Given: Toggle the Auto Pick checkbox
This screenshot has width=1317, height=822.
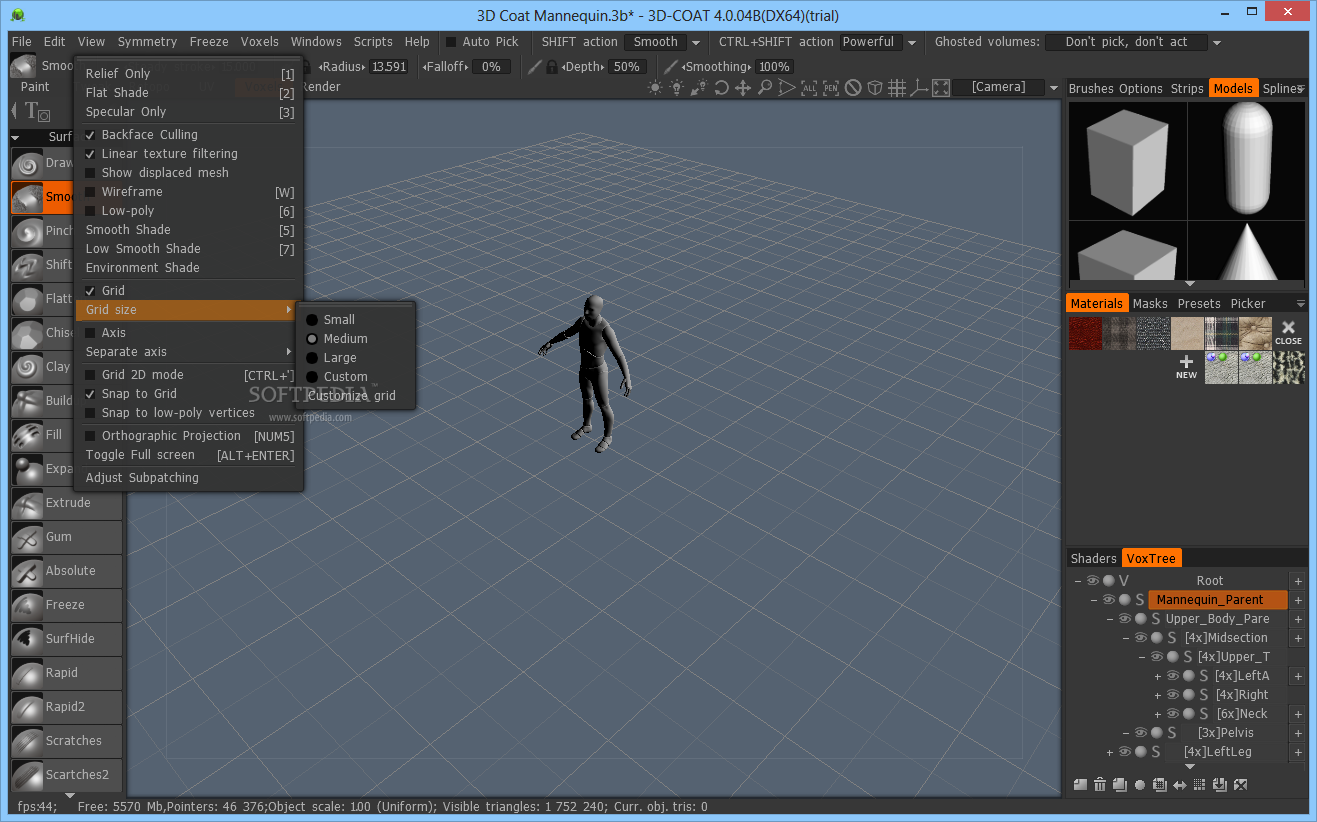Looking at the screenshot, I should 451,42.
